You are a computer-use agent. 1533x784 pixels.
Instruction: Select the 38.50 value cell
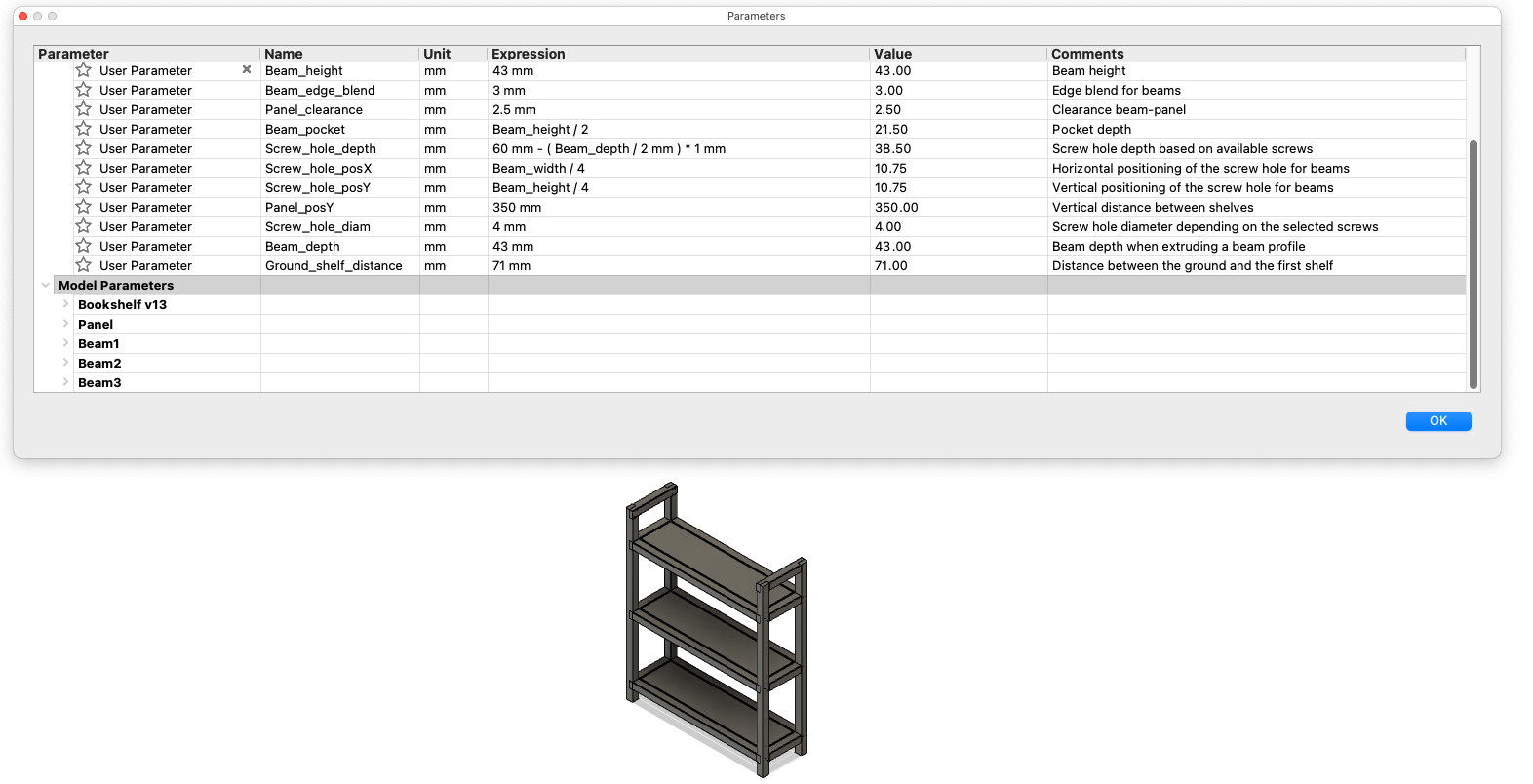tap(959, 148)
